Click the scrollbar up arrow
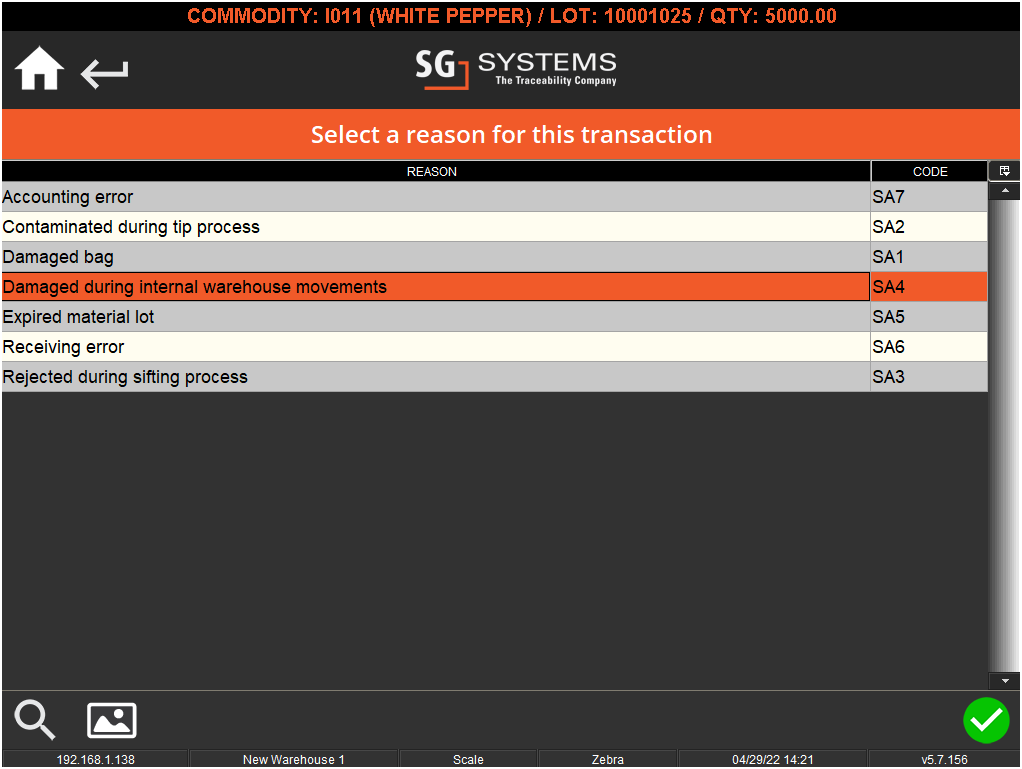The width and height of the screenshot is (1022, 769). [x=1004, y=191]
